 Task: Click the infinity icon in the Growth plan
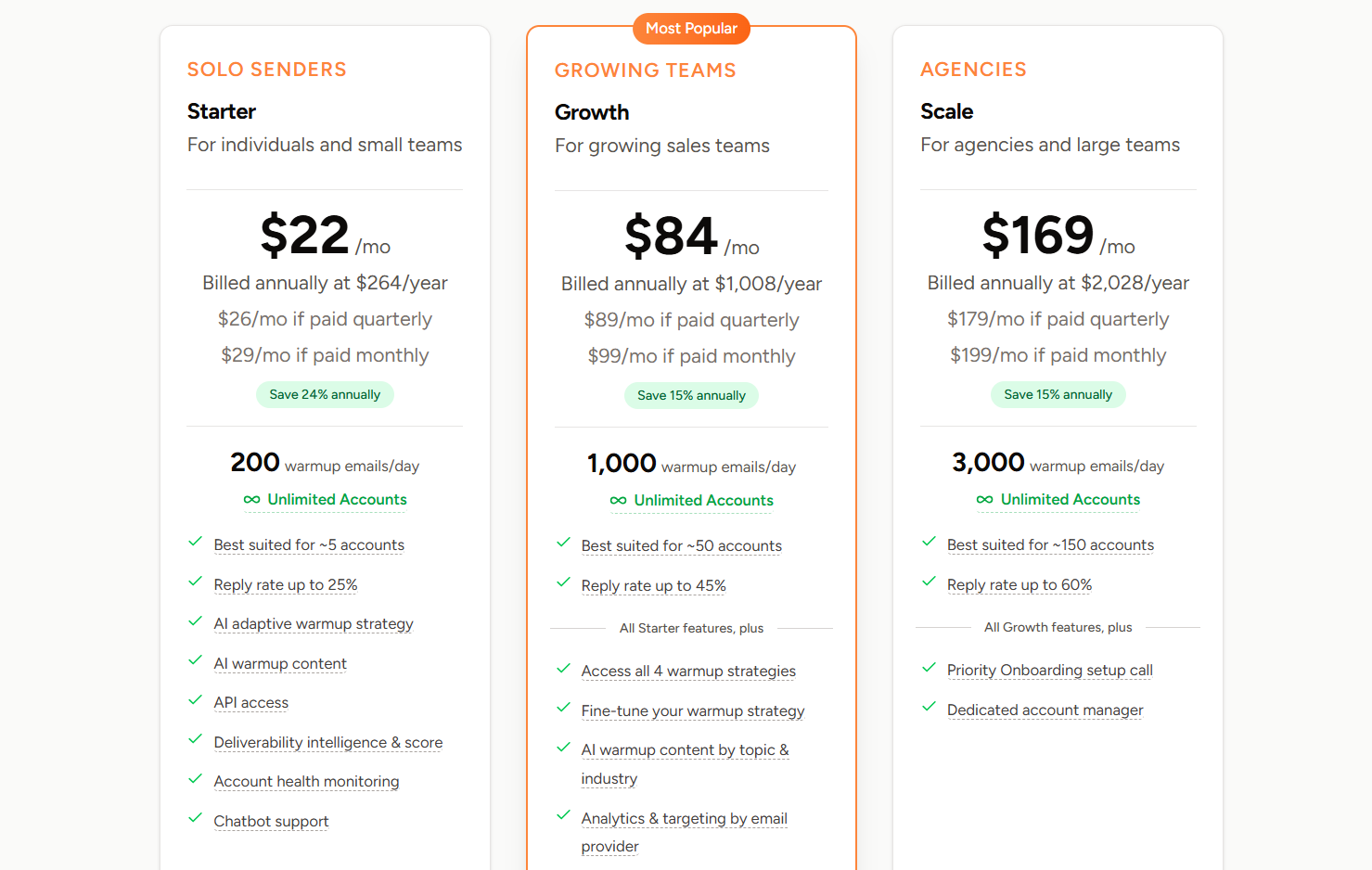coord(618,501)
